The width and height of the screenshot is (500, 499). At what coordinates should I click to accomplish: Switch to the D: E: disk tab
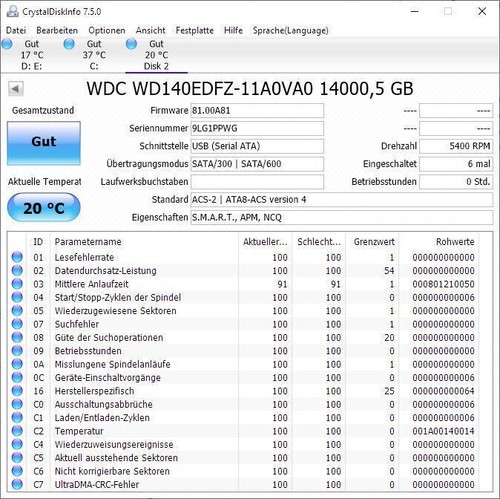(x=32, y=55)
